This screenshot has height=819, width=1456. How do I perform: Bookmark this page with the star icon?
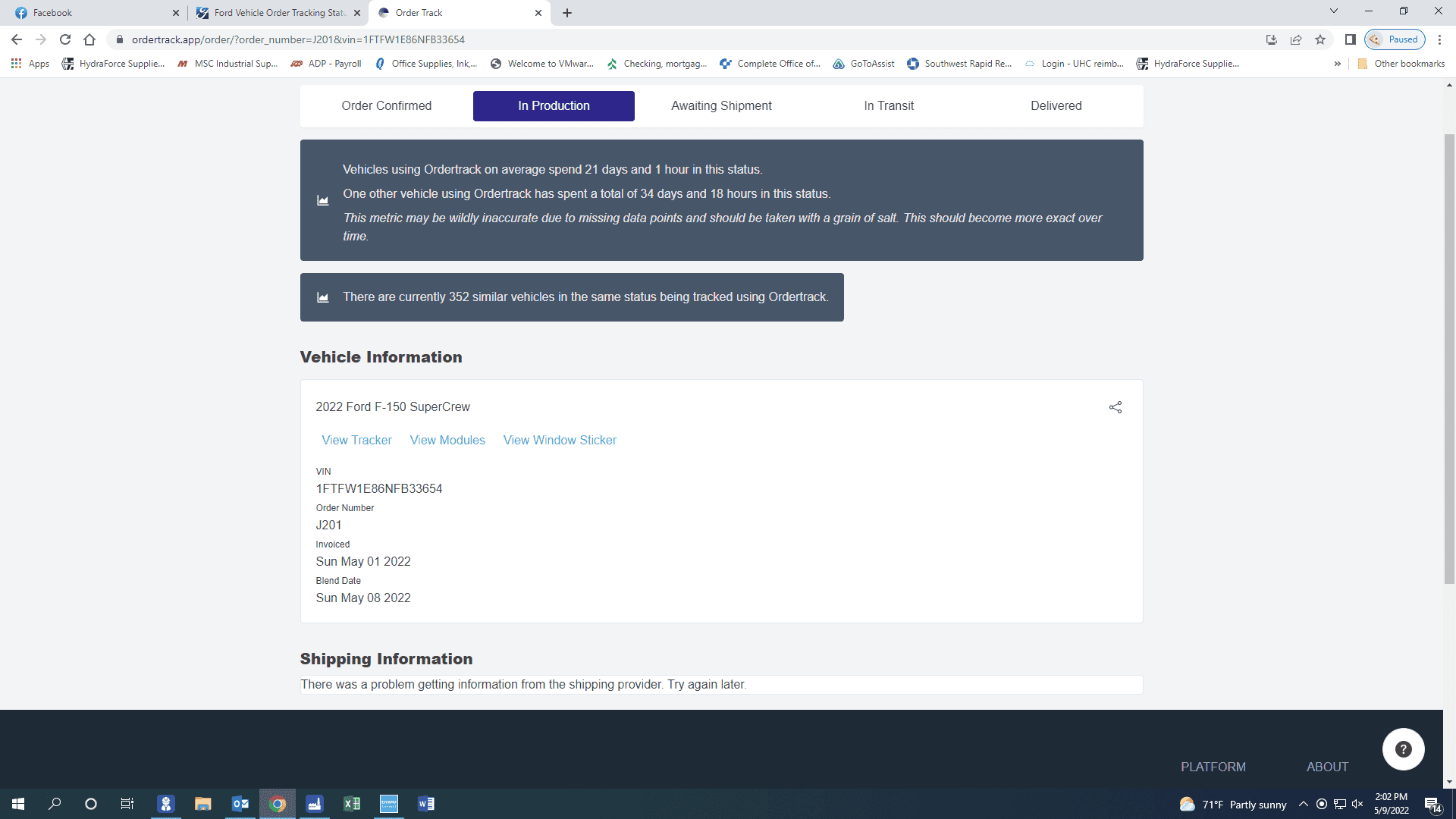point(1320,39)
